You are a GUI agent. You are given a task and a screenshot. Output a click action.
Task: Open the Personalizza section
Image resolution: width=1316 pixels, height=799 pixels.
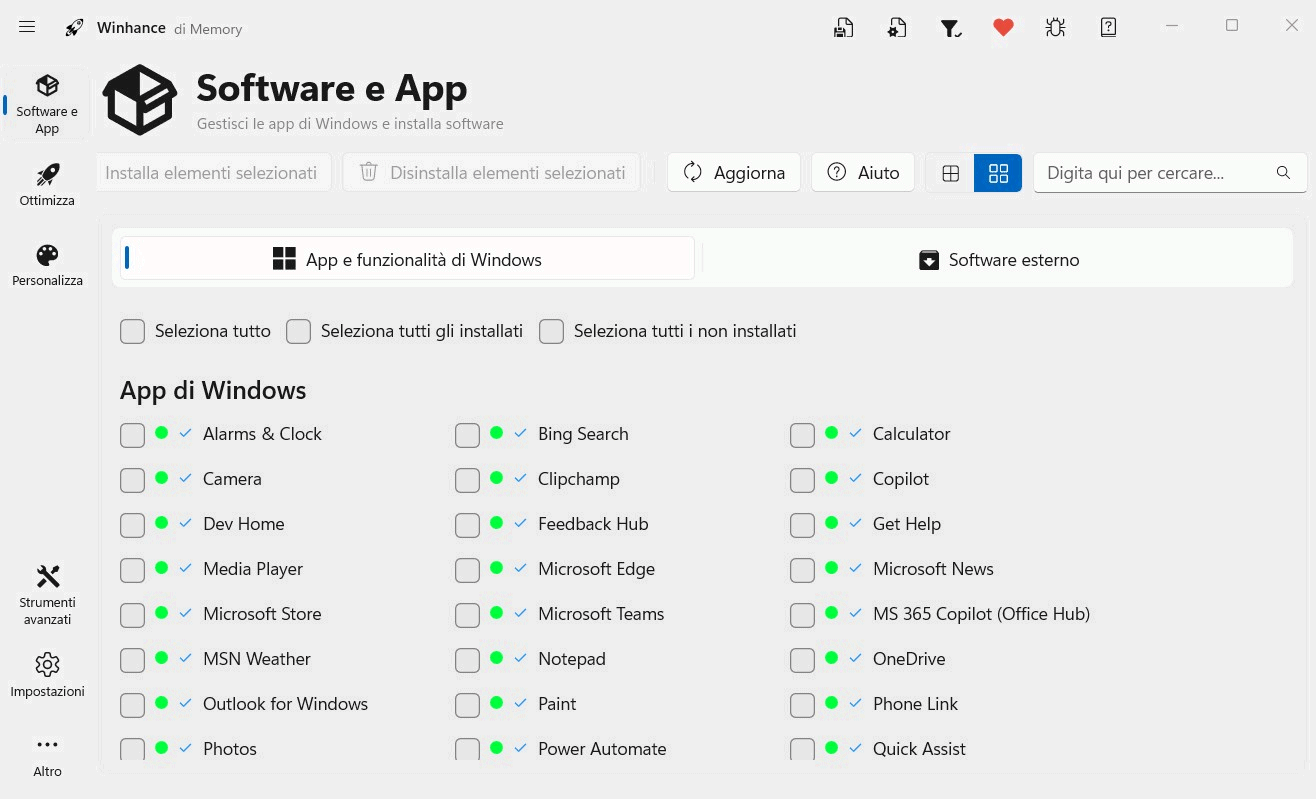47,263
